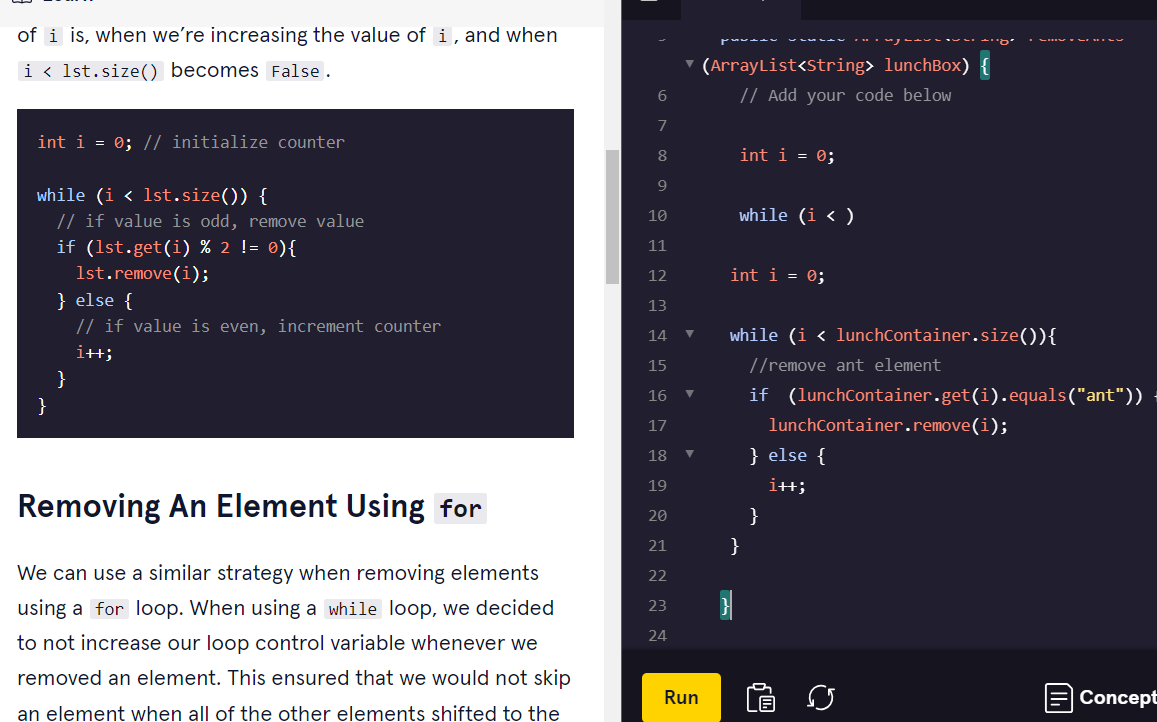Image resolution: width=1157 pixels, height=722 pixels.
Task: Click the closing brace on line 23
Action: pyautogui.click(x=725, y=605)
